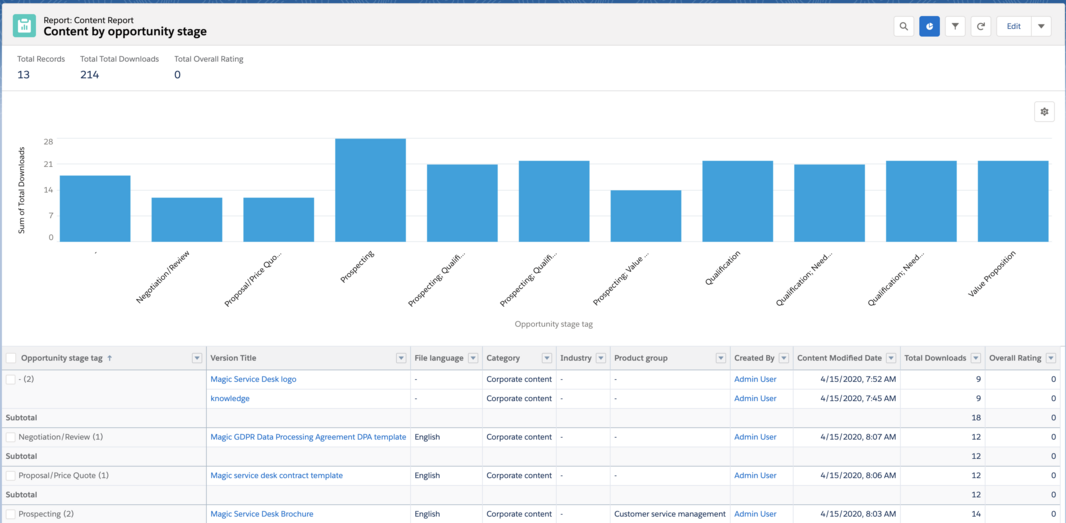
Task: Click the search icon in report header
Action: click(903, 26)
